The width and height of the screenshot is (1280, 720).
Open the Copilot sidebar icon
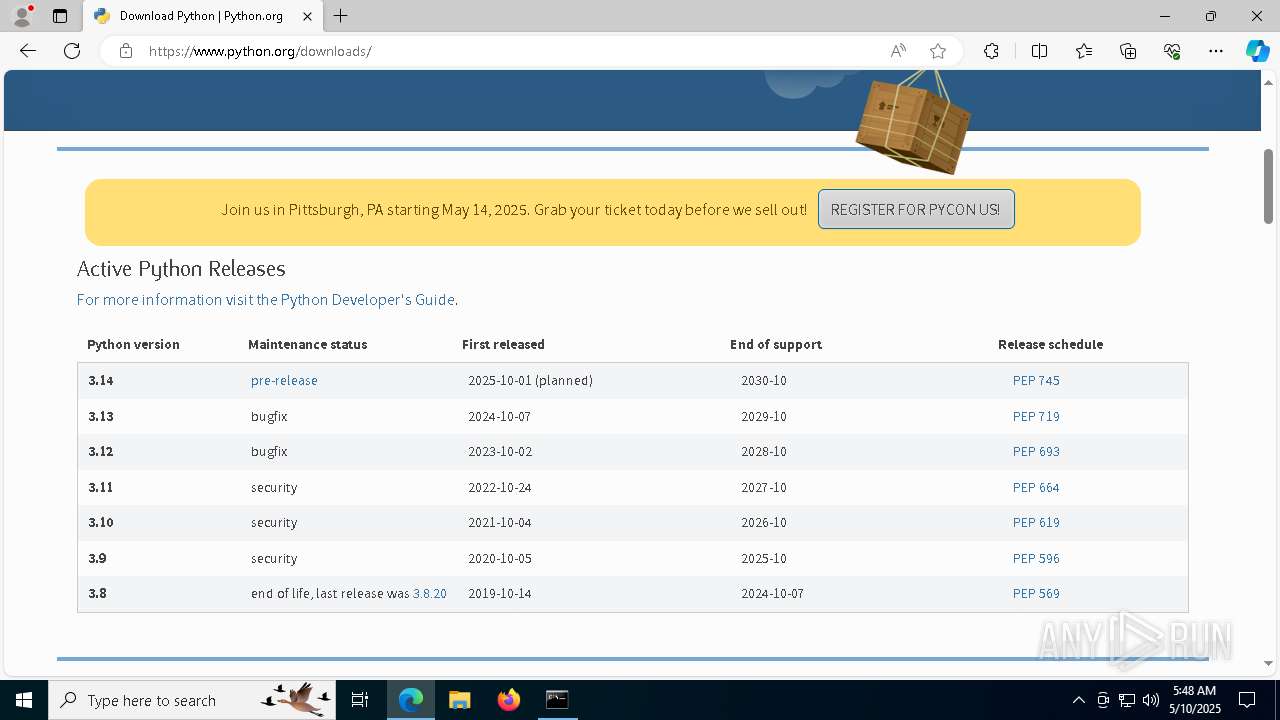tap(1257, 51)
